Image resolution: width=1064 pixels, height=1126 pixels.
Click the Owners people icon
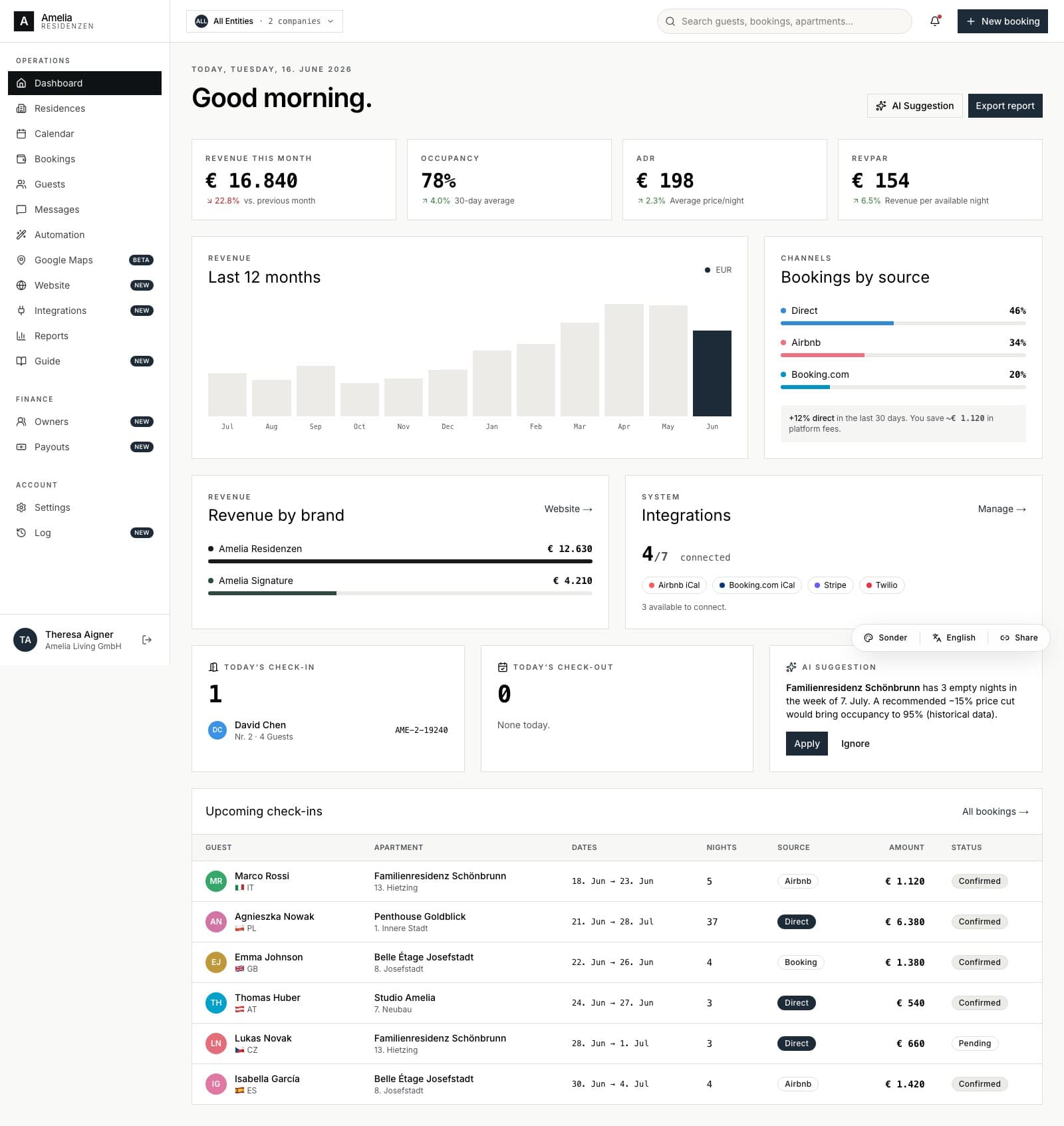(x=21, y=422)
